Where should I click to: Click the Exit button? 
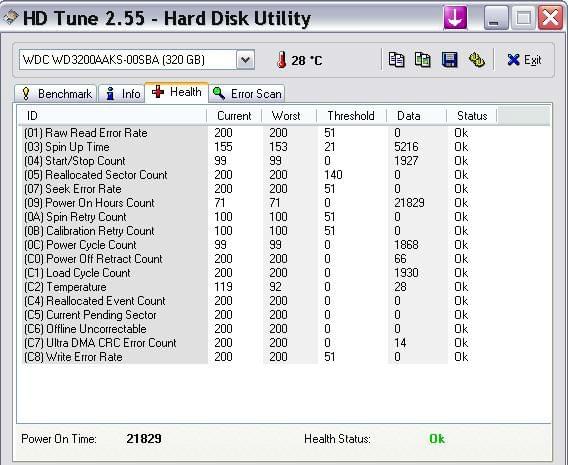[524, 60]
